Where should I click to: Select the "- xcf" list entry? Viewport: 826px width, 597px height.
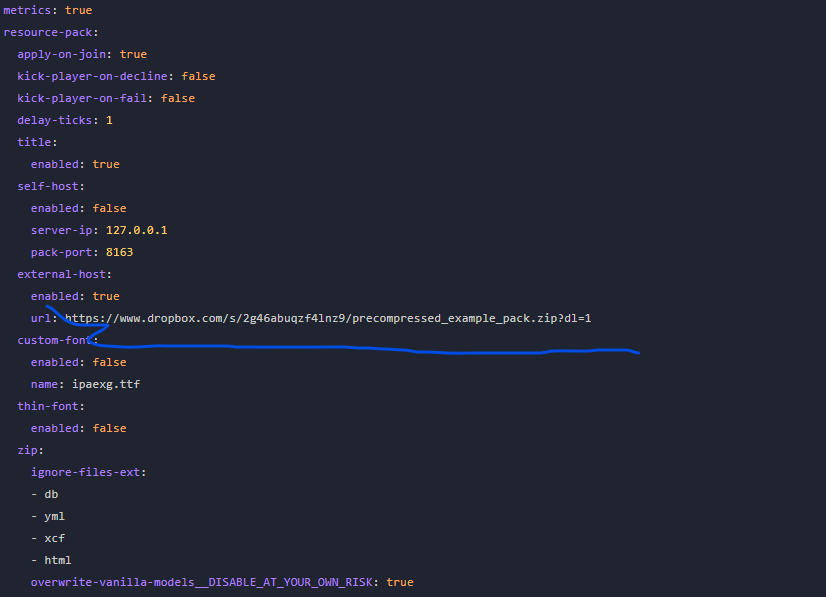pyautogui.click(x=48, y=539)
